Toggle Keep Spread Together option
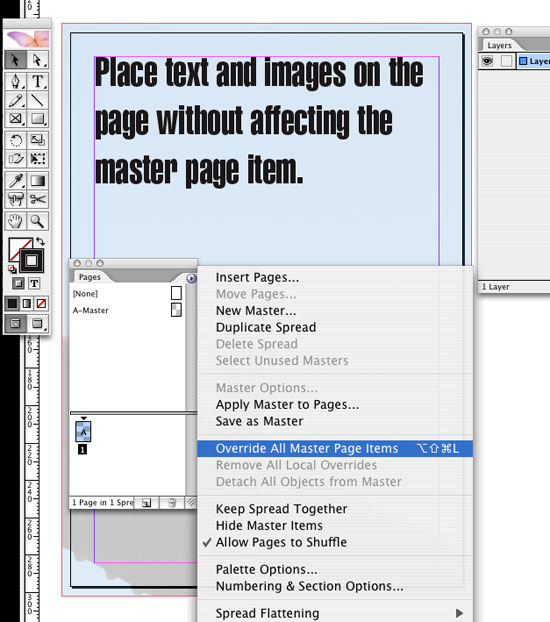This screenshot has height=622, width=550. [x=335, y=509]
